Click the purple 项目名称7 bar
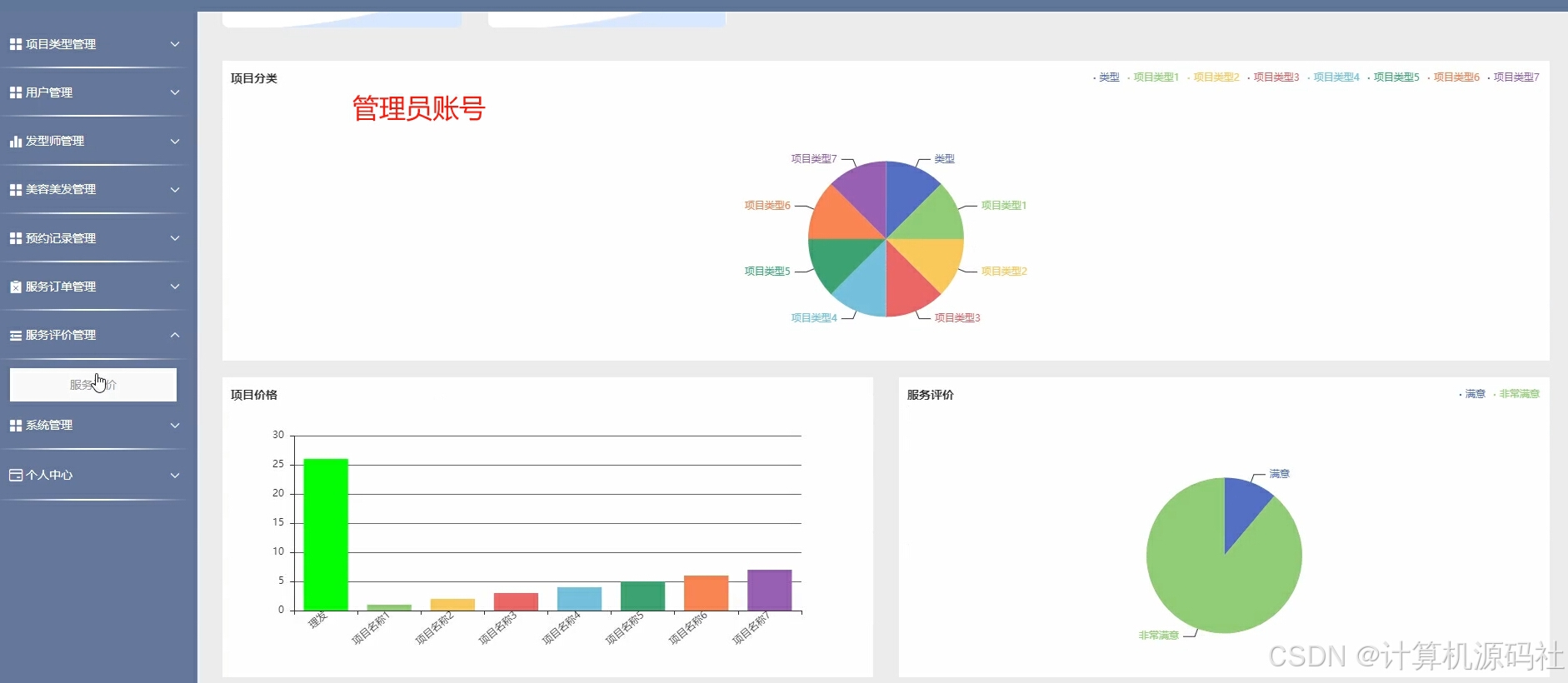The width and height of the screenshot is (1568, 683). coord(769,591)
